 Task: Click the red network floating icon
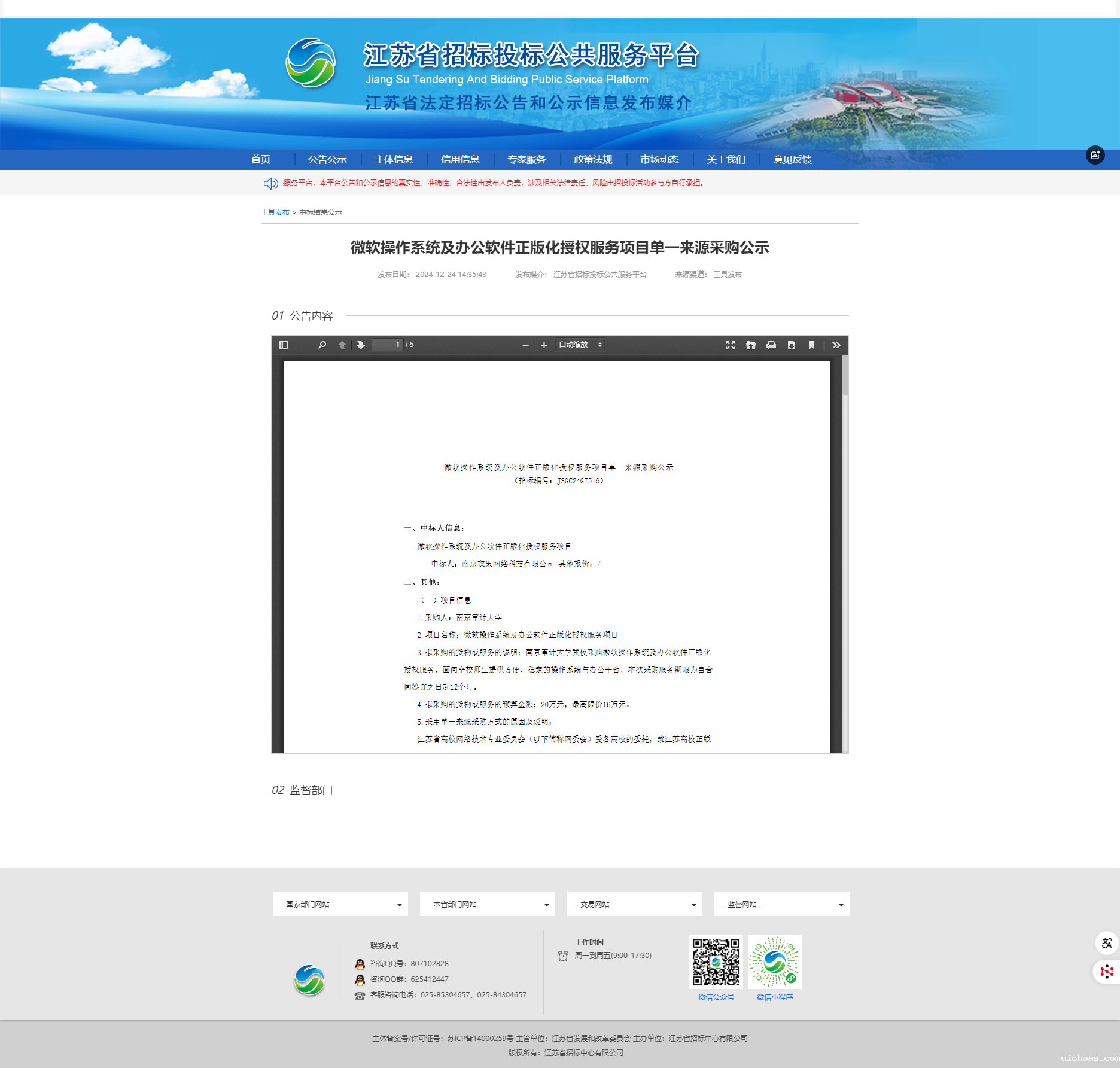(1106, 971)
